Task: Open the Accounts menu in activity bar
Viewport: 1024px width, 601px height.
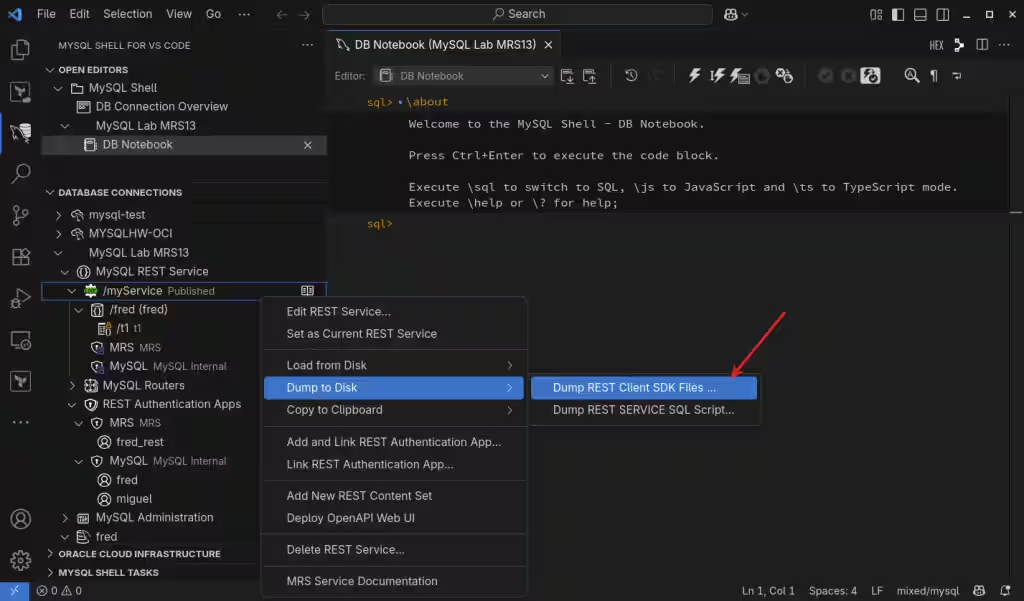Action: pos(20,519)
